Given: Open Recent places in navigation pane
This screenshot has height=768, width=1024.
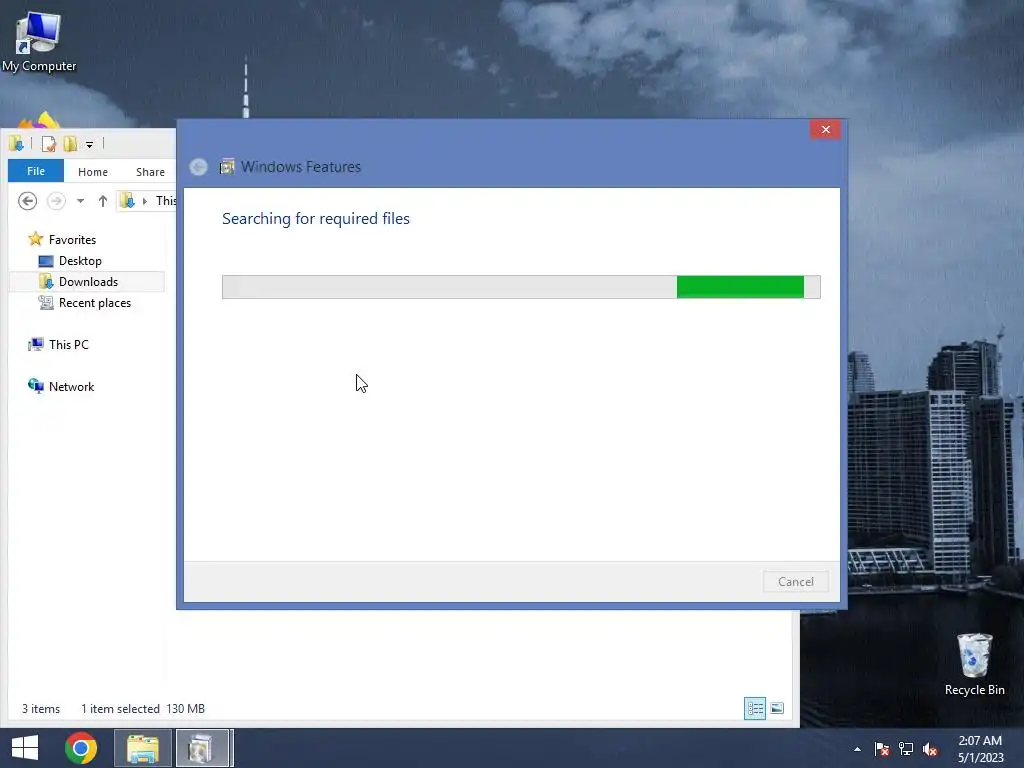Looking at the screenshot, I should [x=85, y=303].
